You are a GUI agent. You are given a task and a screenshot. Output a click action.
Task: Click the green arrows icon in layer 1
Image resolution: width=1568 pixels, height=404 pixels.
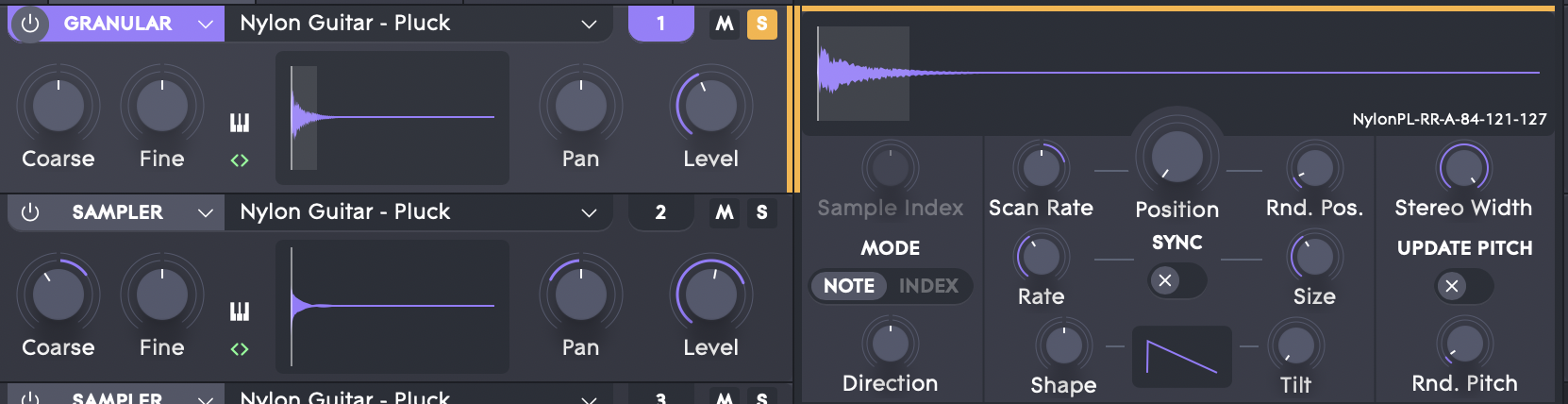pyautogui.click(x=240, y=160)
